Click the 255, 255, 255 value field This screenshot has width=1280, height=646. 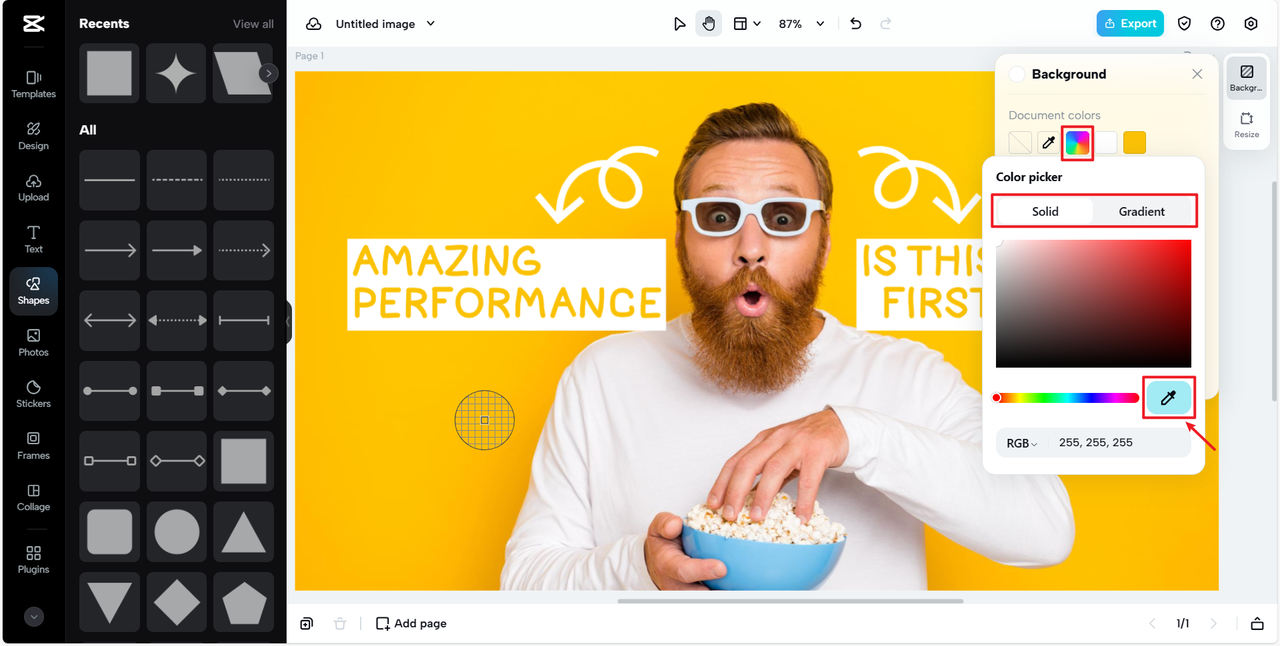(1096, 442)
